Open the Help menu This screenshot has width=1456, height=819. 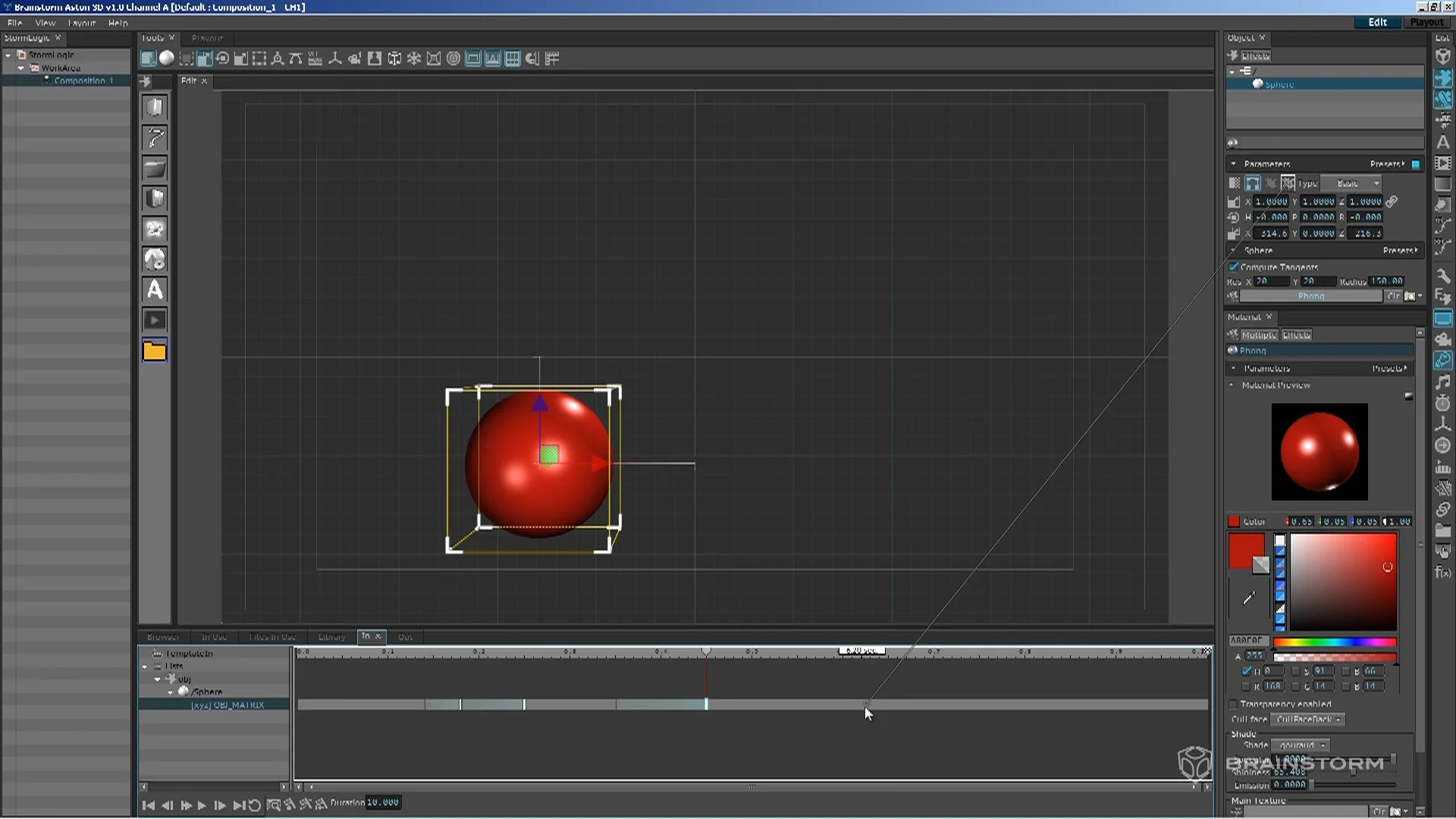118,23
